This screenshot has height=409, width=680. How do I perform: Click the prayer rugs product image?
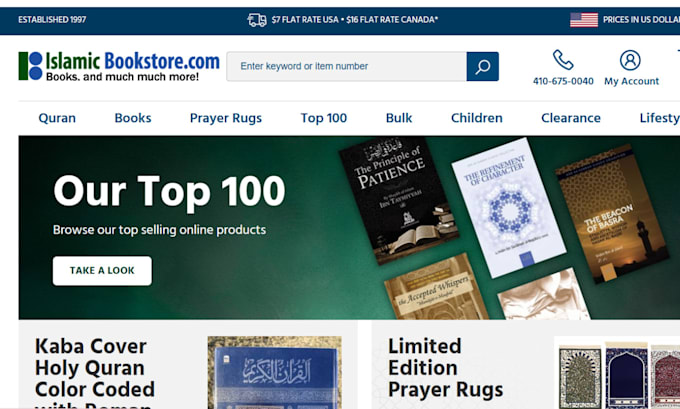617,373
